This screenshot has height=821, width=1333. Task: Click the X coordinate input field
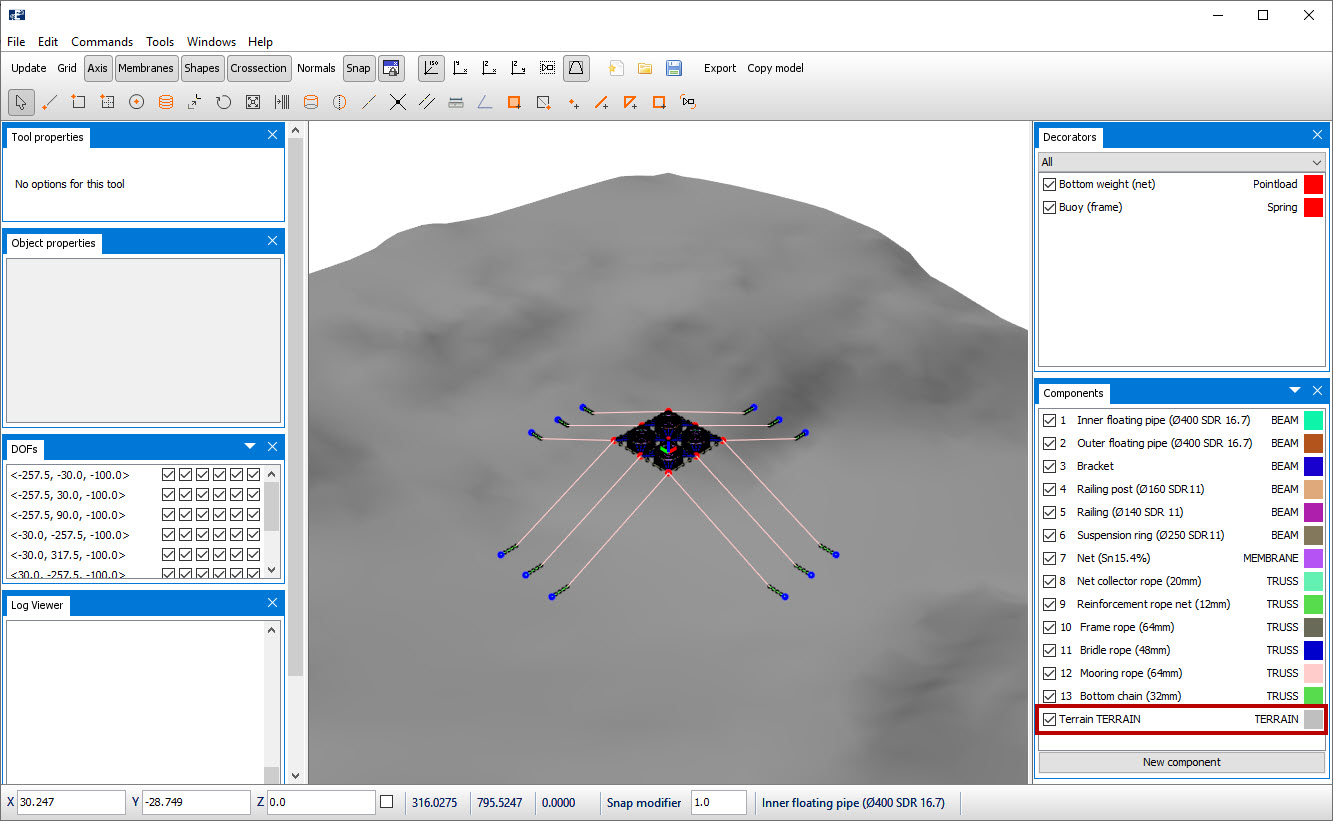click(x=71, y=802)
